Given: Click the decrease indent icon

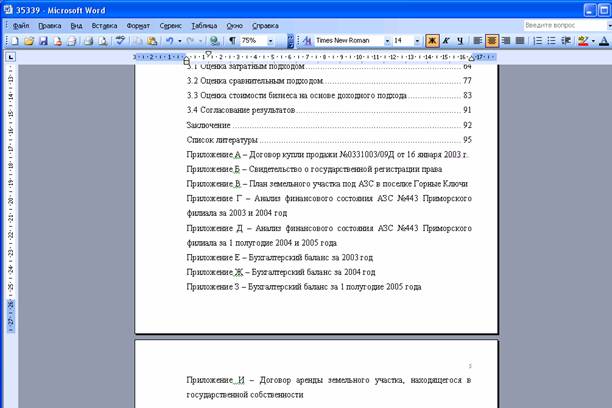Looking at the screenshot, I should (x=566, y=41).
